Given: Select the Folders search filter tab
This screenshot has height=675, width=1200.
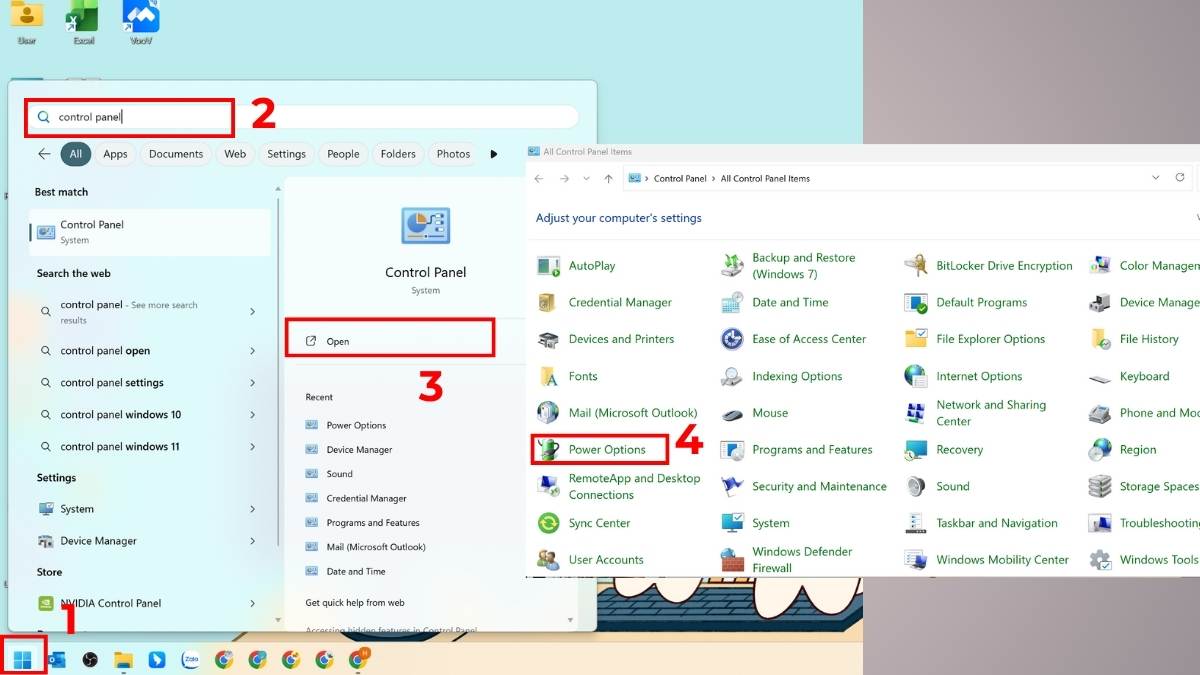Looking at the screenshot, I should click(398, 154).
